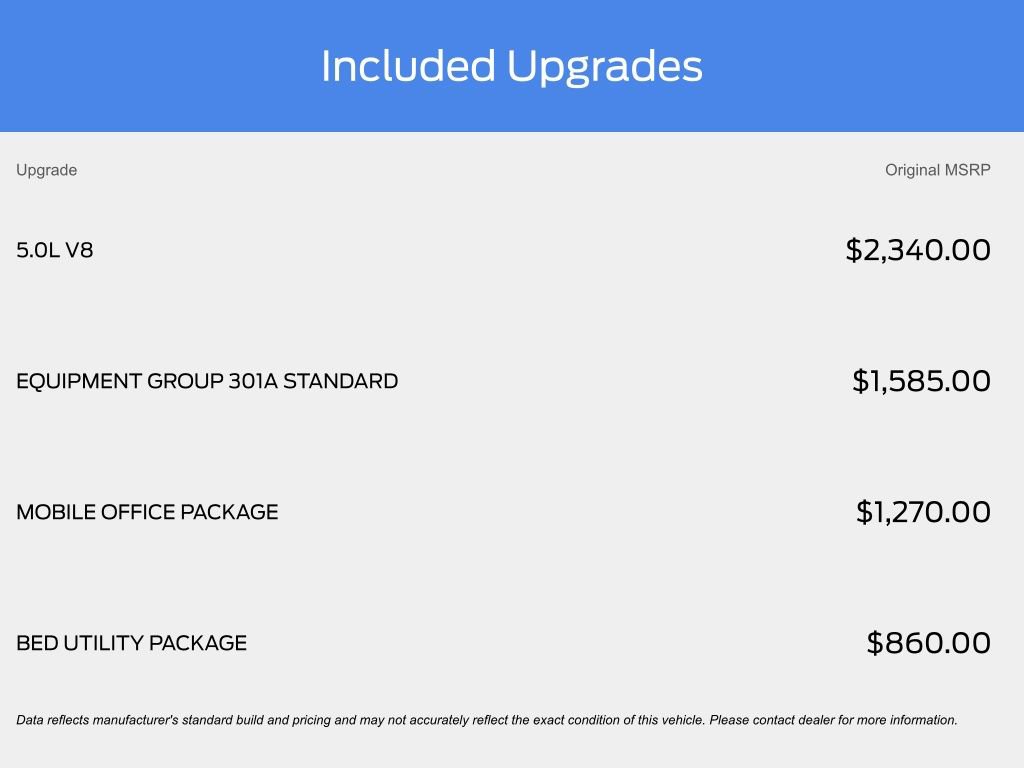Viewport: 1024px width, 768px height.
Task: Click the $1,585.00 MSRP value
Action: (x=921, y=381)
